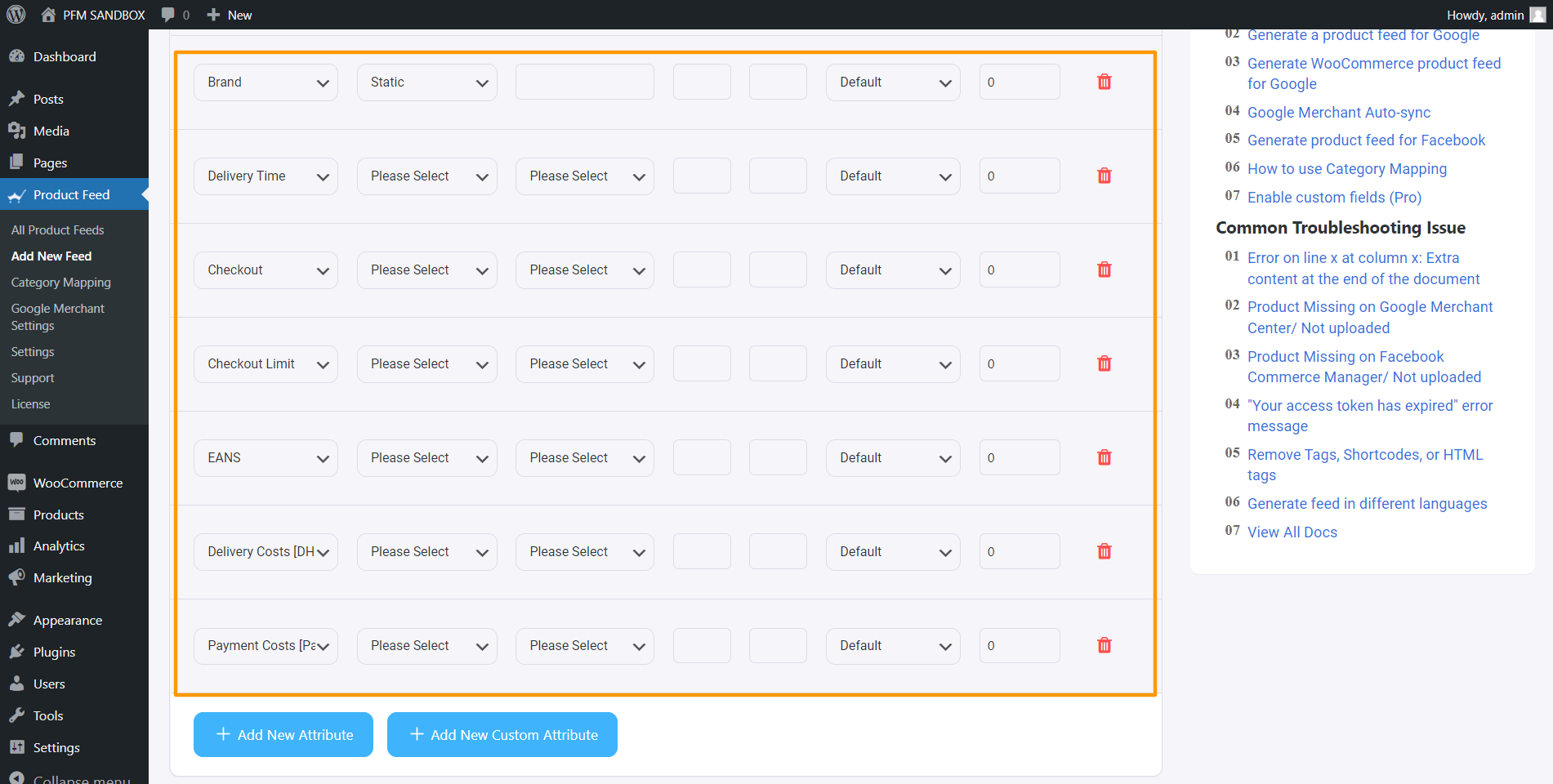The height and width of the screenshot is (784, 1553).
Task: Open the Delivery Time attribute dropdown
Action: (x=266, y=176)
